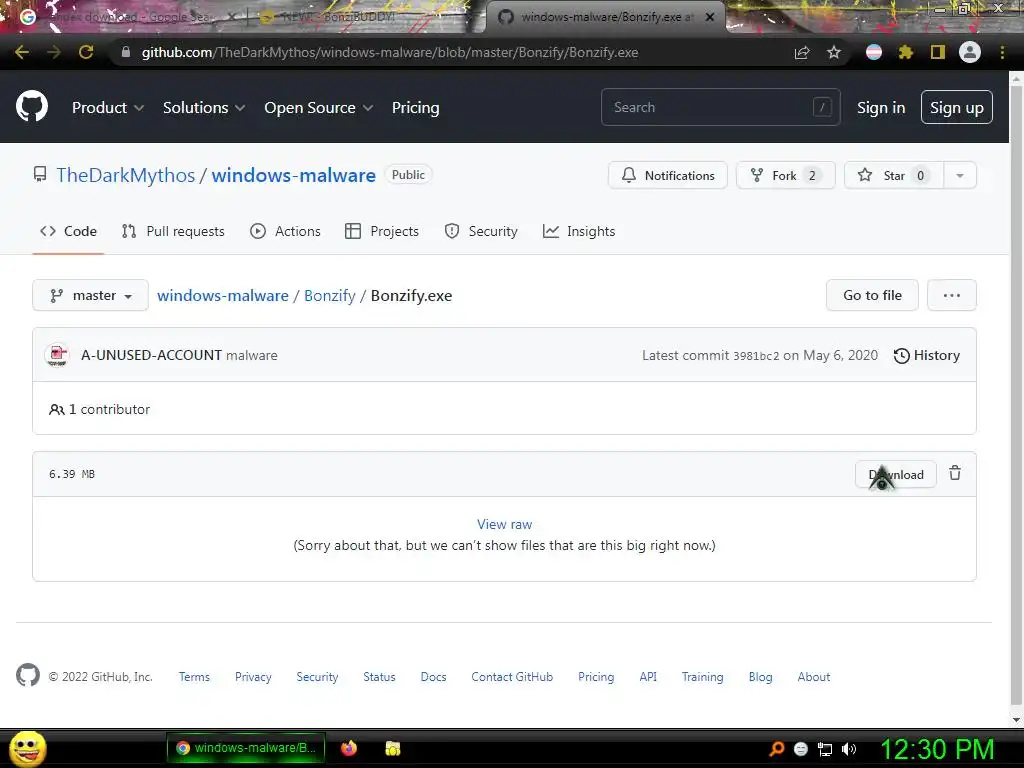This screenshot has height=768, width=1024.
Task: Click the GitHub octocat logo in header
Action: (31, 106)
